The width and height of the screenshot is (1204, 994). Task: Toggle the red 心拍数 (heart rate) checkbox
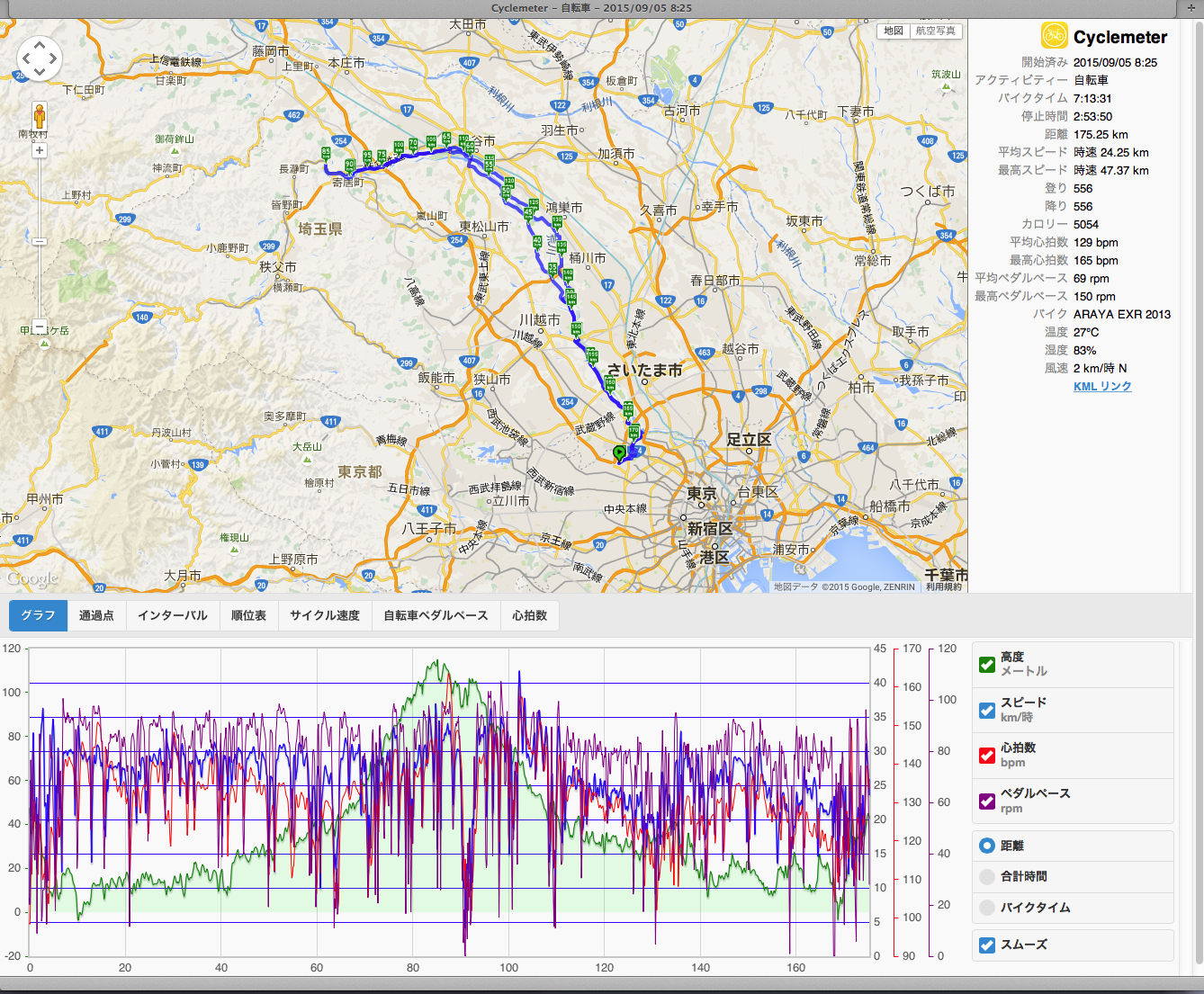point(987,755)
